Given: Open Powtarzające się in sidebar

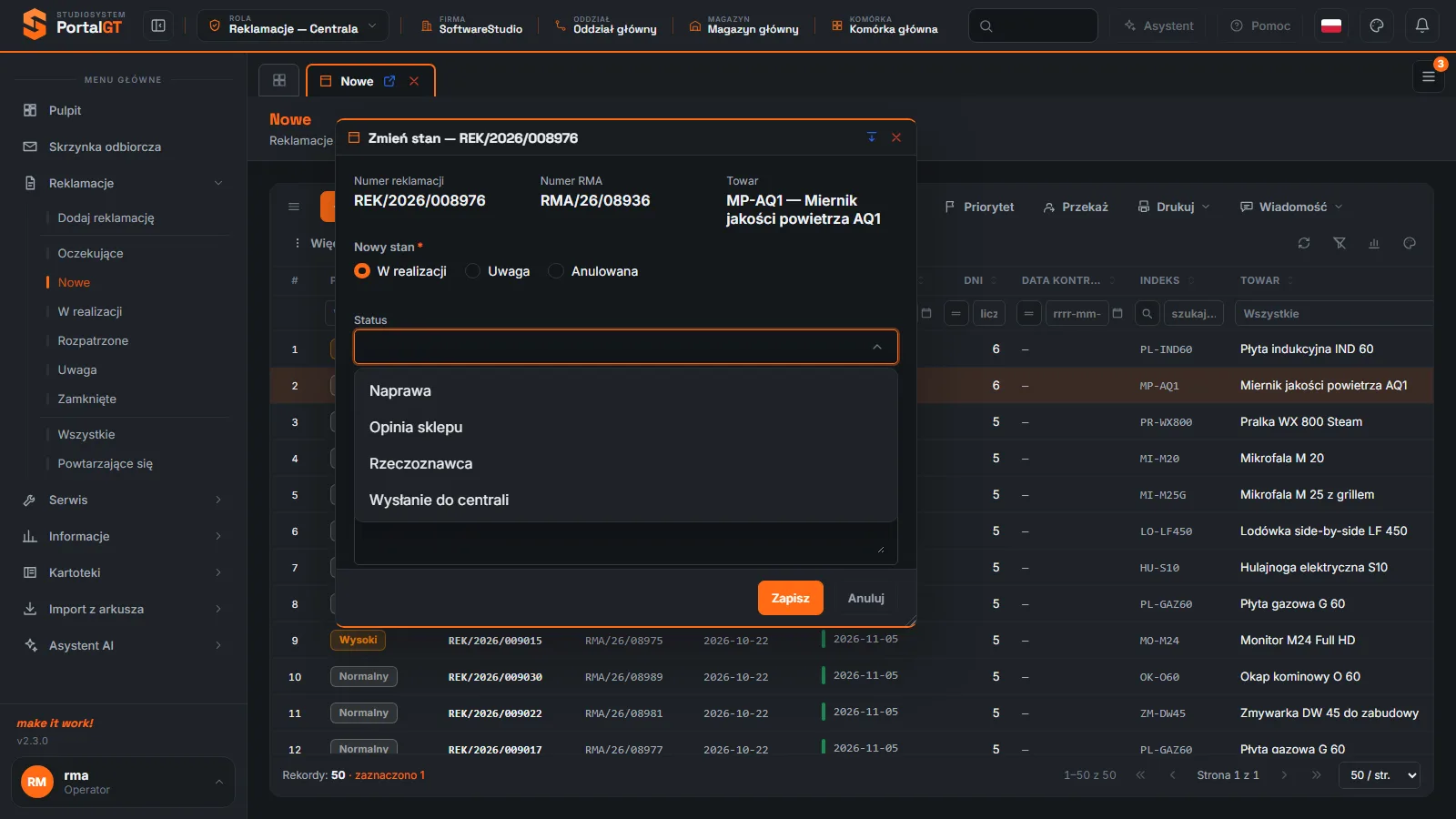Looking at the screenshot, I should (105, 463).
